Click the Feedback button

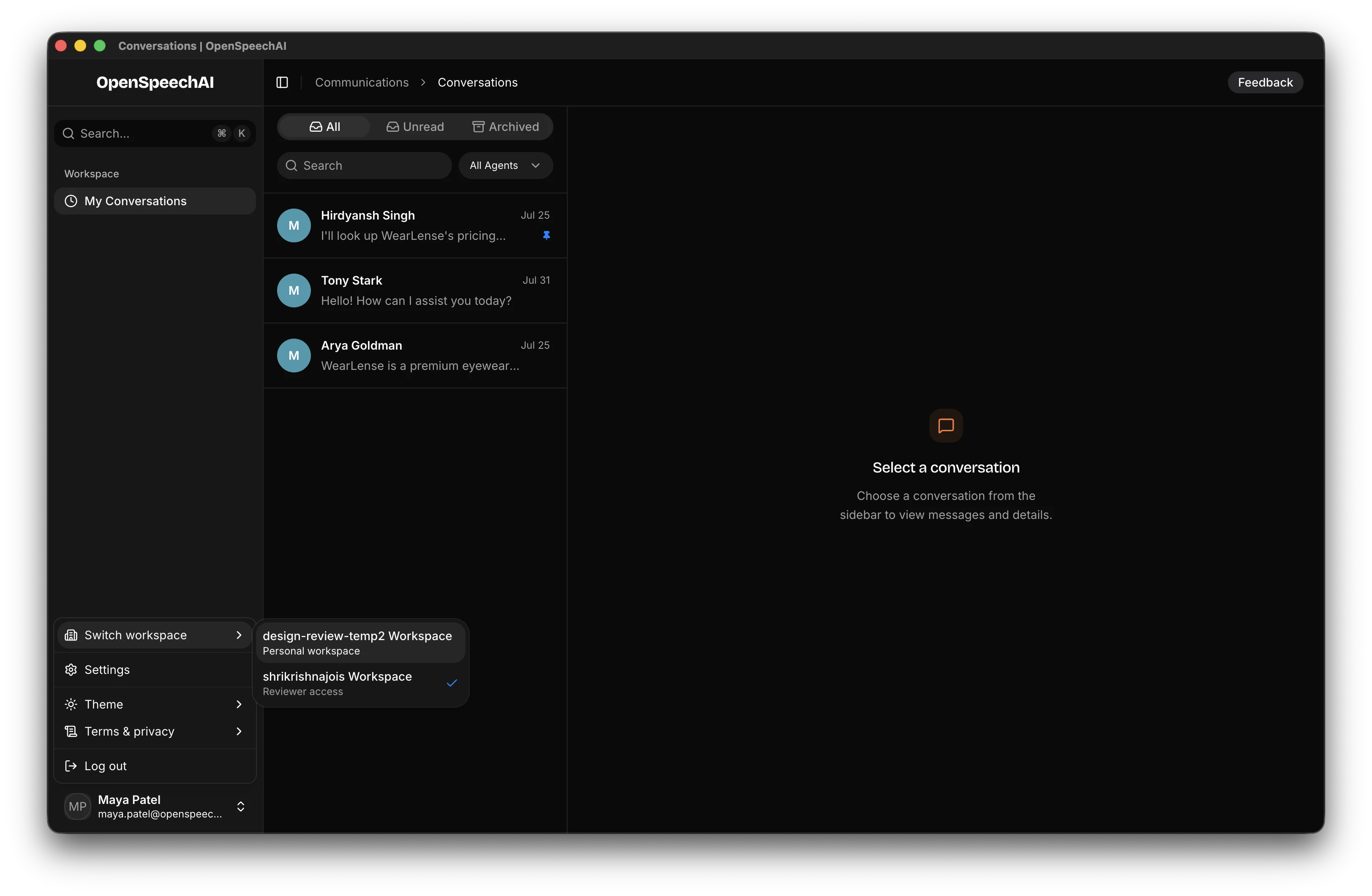coord(1265,82)
